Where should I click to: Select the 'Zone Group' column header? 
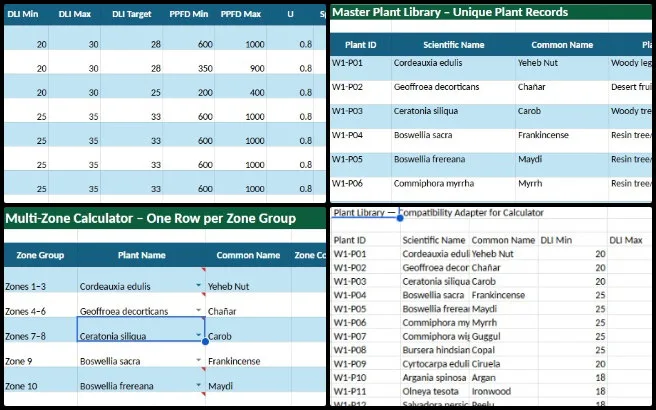(40, 255)
